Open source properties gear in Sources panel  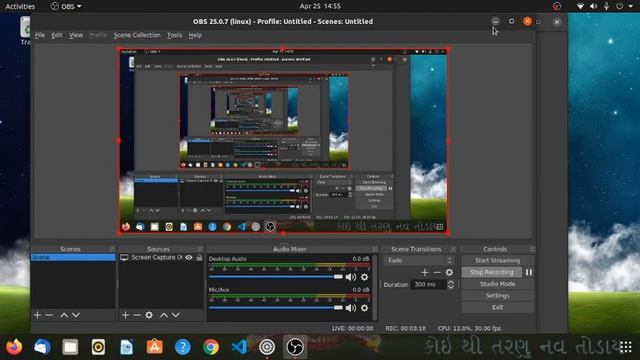tap(149, 315)
